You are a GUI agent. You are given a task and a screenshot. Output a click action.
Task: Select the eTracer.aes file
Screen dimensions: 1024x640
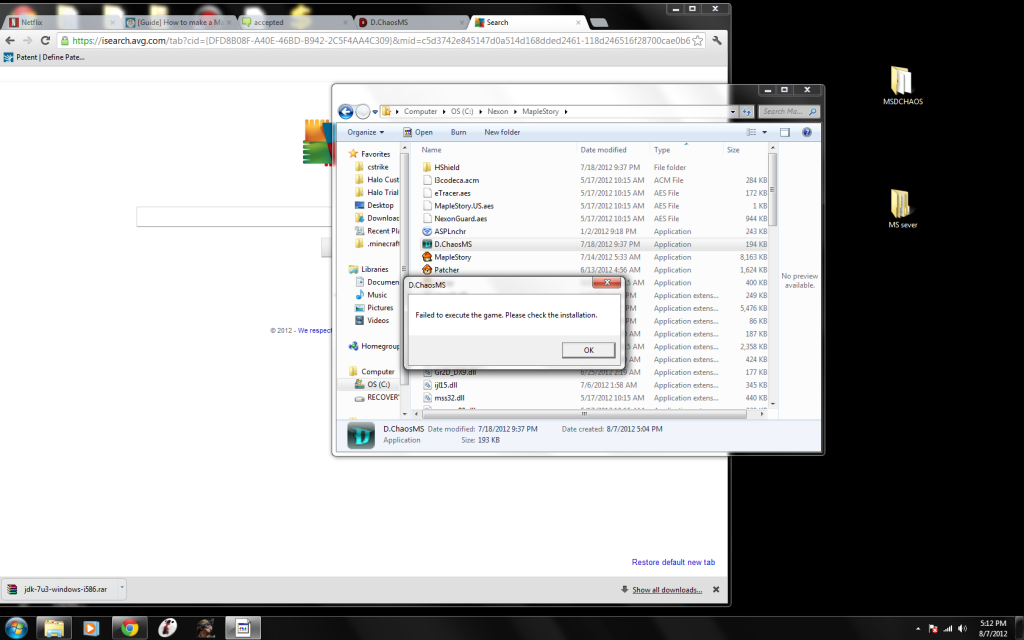(452, 193)
